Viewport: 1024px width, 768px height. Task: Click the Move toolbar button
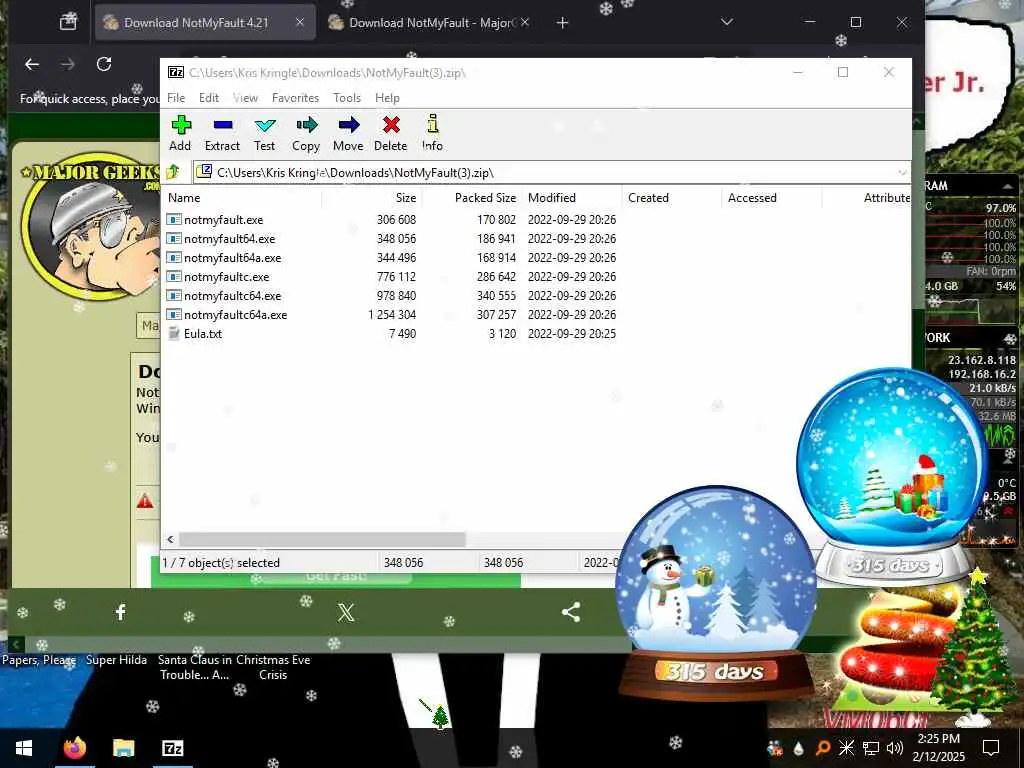click(348, 133)
